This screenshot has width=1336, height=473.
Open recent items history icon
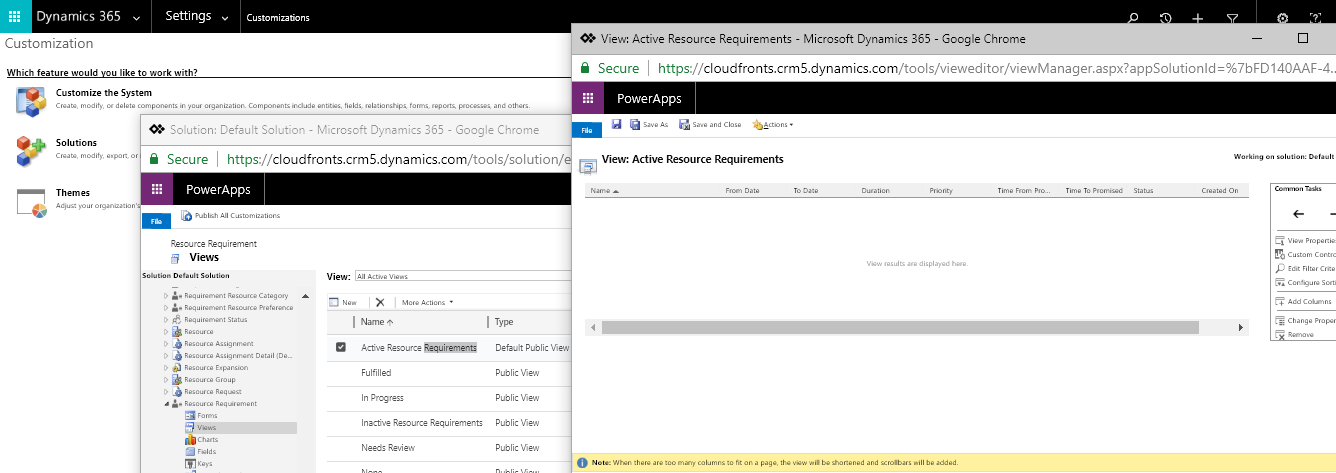pyautogui.click(x=1166, y=18)
